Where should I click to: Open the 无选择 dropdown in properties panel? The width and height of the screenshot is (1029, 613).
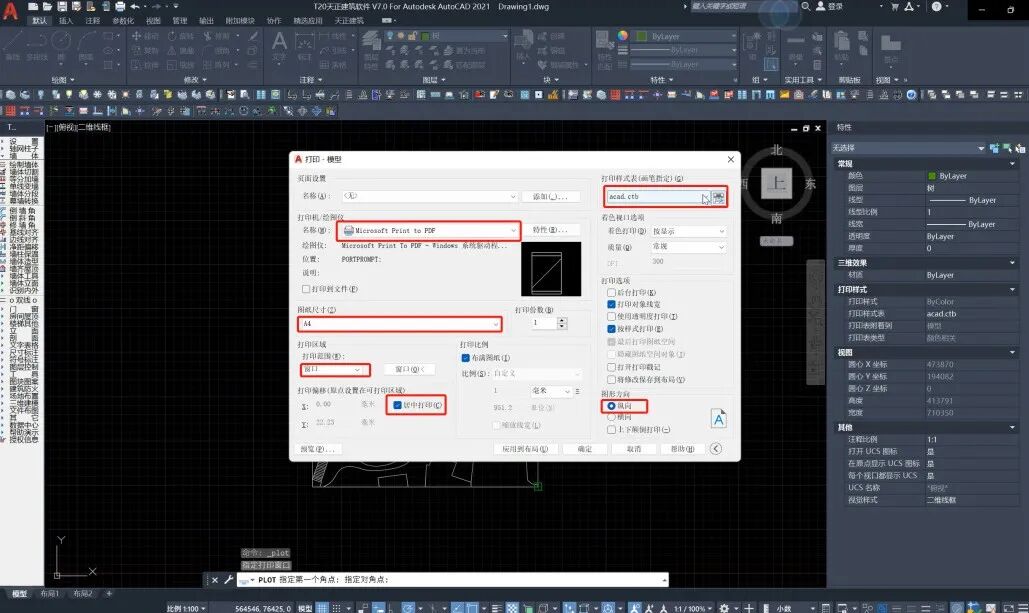click(908, 148)
